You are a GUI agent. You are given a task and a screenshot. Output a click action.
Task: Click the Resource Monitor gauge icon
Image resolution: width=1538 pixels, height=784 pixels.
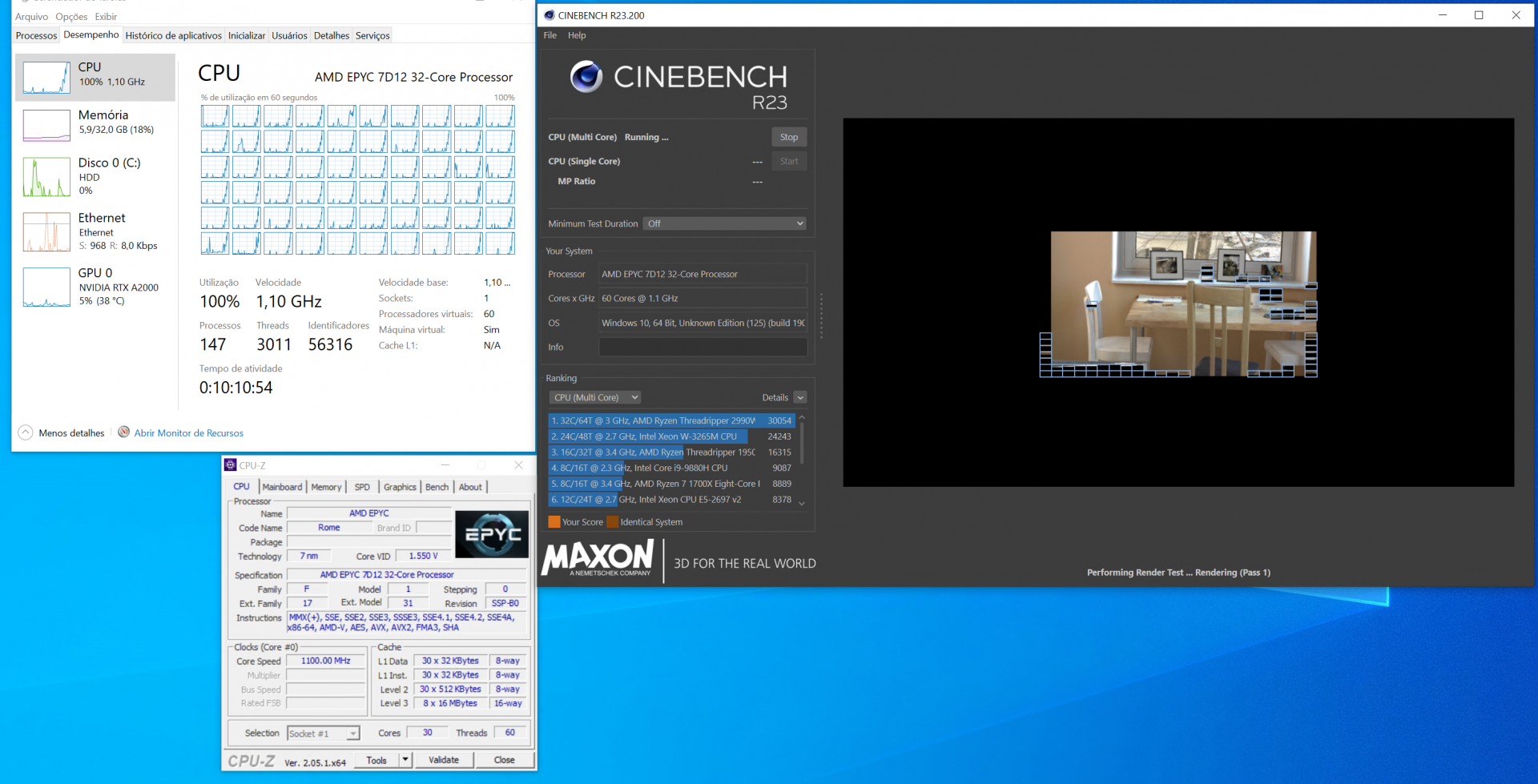(124, 432)
